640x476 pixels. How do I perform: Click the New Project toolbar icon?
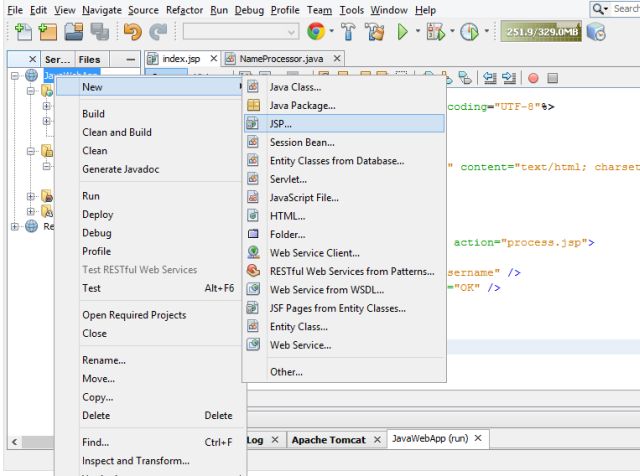click(x=48, y=32)
